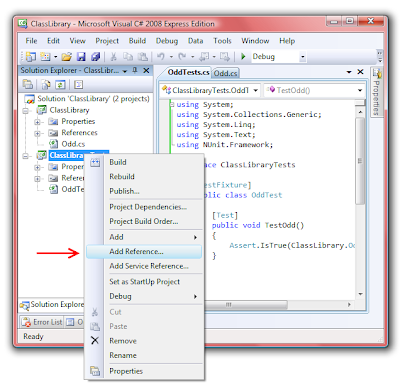Viewport: 400px width, 390px height.
Task: Click Solution Explorer Properties toolbar icon
Action: click(x=28, y=84)
